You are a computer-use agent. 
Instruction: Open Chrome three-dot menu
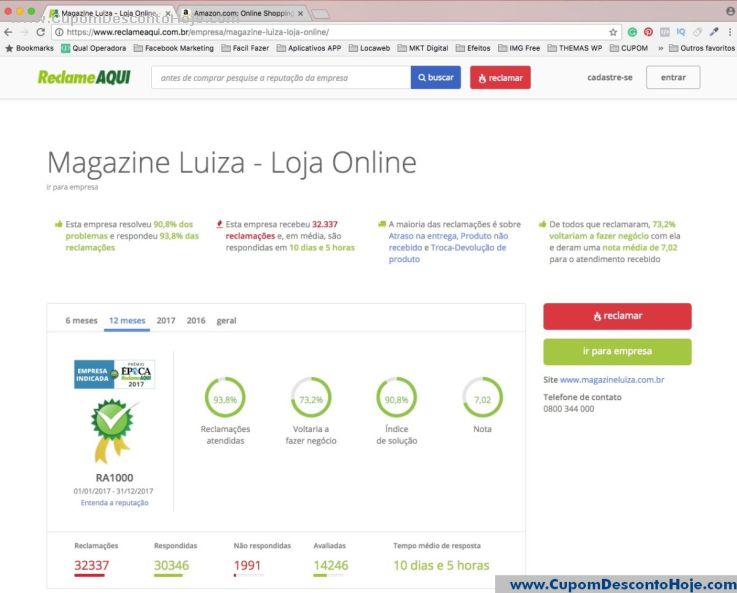[x=729, y=32]
